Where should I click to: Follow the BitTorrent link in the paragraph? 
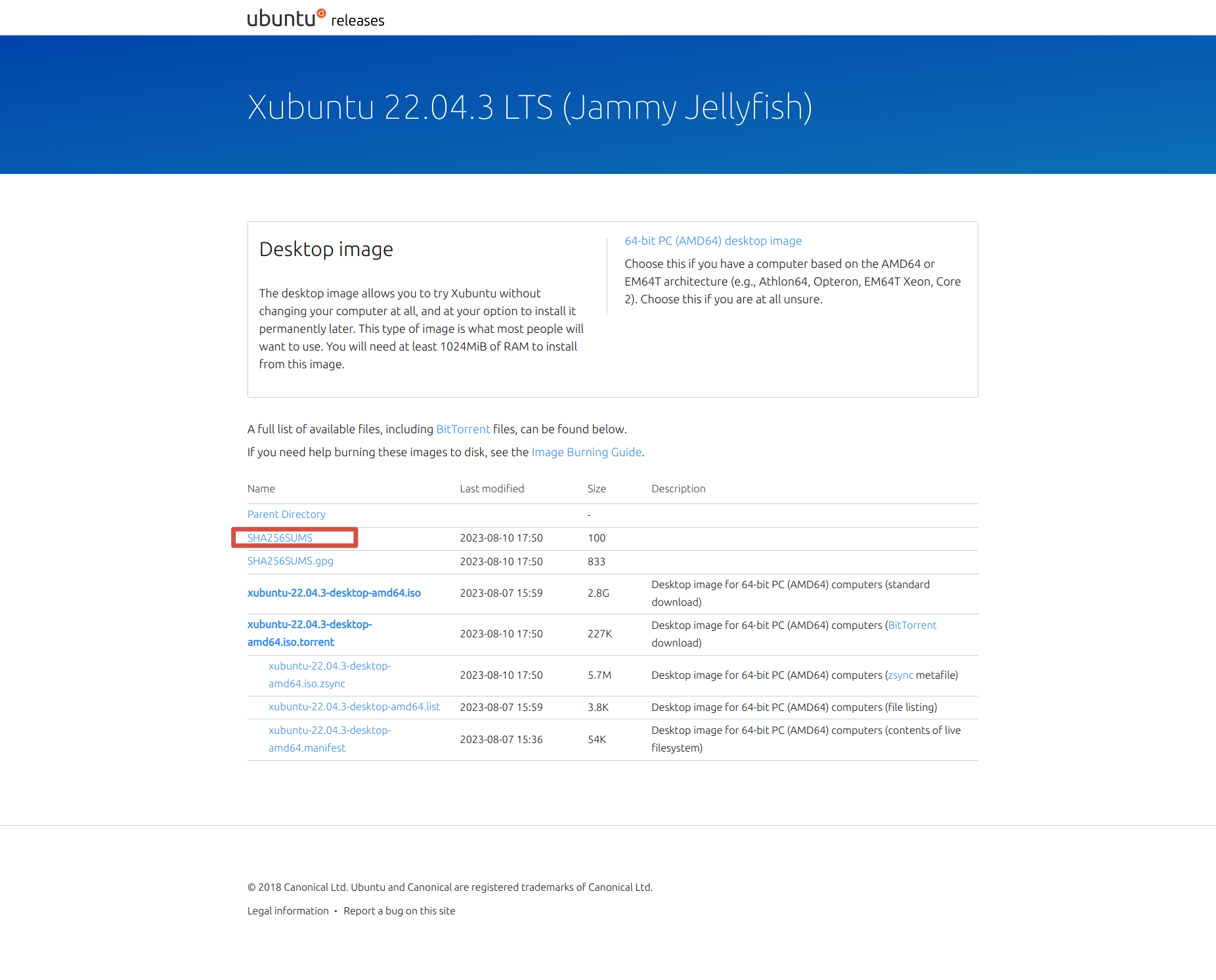click(463, 429)
